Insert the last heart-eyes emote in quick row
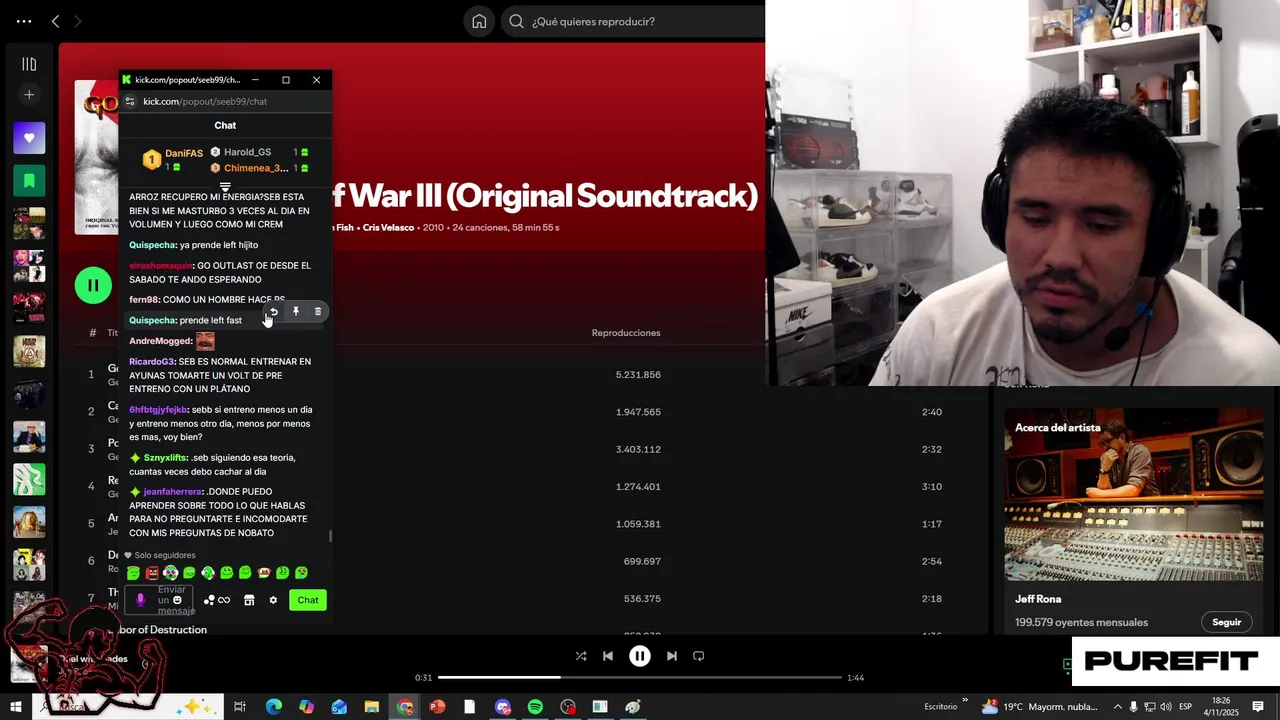Image resolution: width=1280 pixels, height=720 pixels. 301,573
